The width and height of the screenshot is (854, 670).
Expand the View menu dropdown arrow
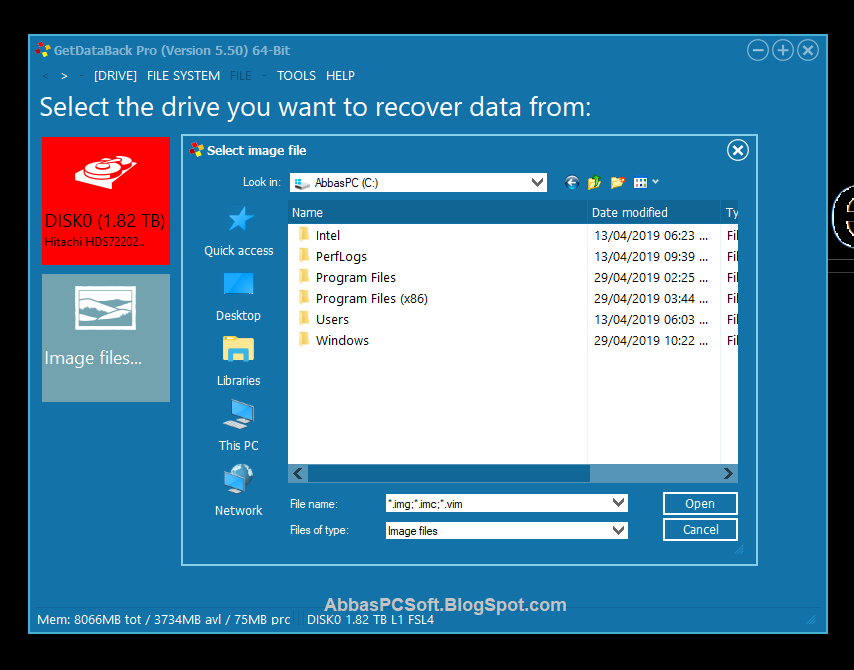pos(655,182)
